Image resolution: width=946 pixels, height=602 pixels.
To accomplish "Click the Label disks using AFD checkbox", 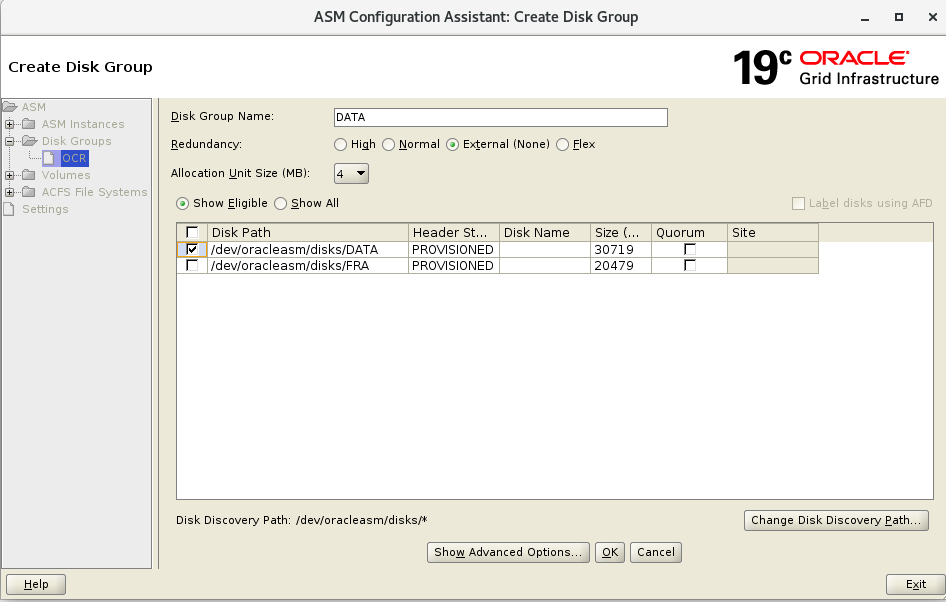I will (x=798, y=204).
